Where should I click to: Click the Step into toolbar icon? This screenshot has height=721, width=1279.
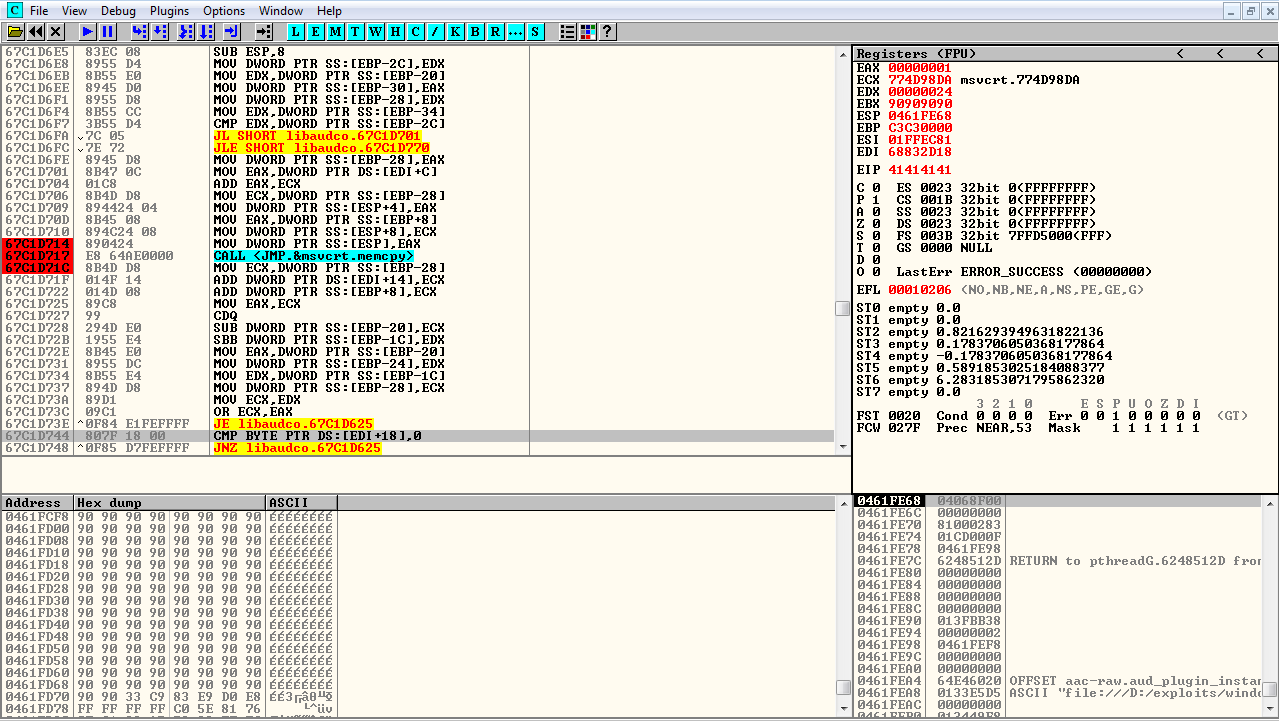pos(139,32)
